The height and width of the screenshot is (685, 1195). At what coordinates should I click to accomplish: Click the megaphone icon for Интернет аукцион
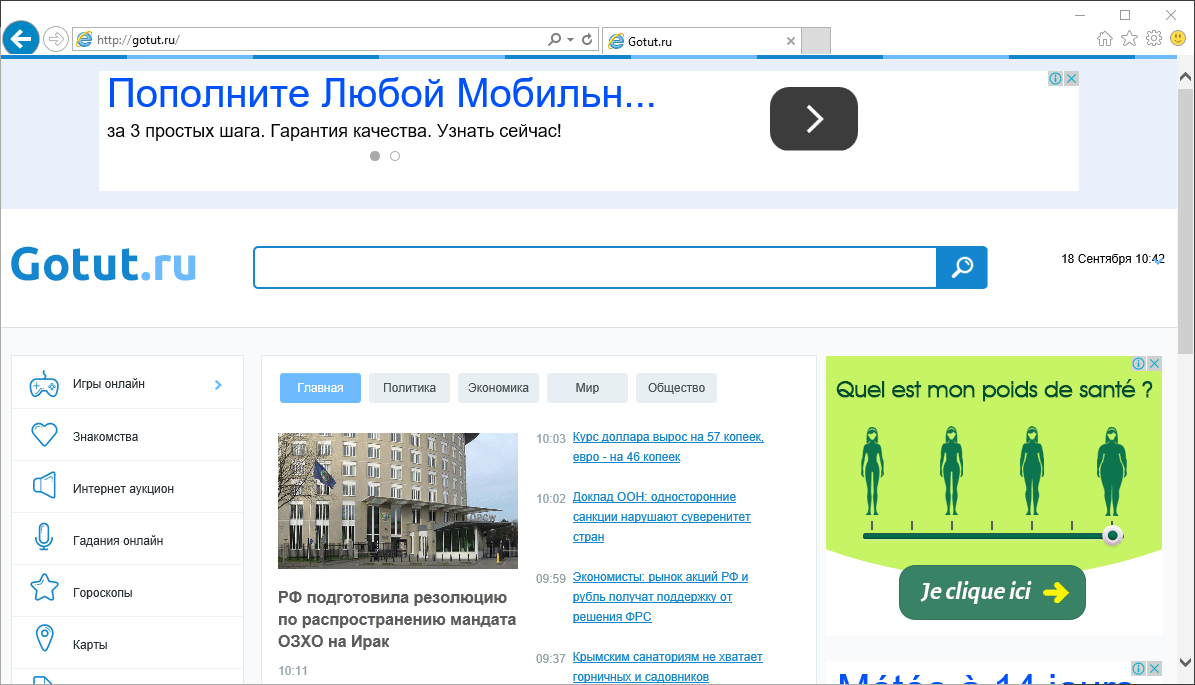tap(44, 485)
